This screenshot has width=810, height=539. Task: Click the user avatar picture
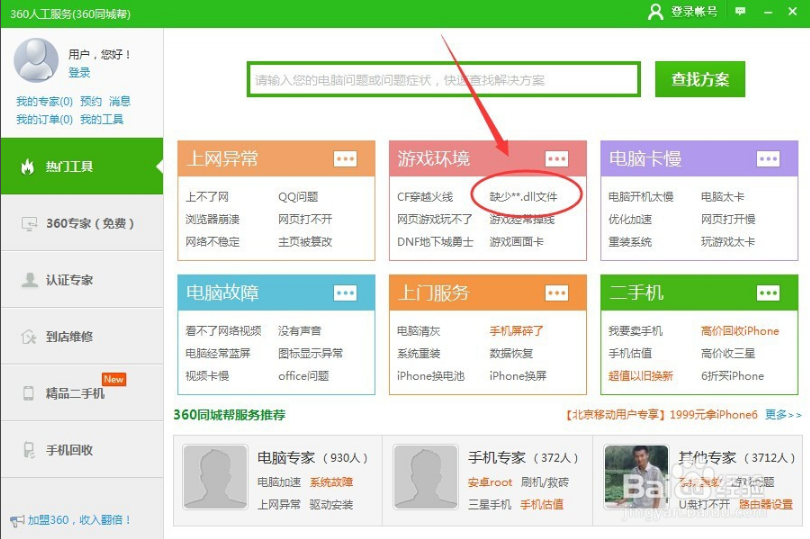coord(36,60)
